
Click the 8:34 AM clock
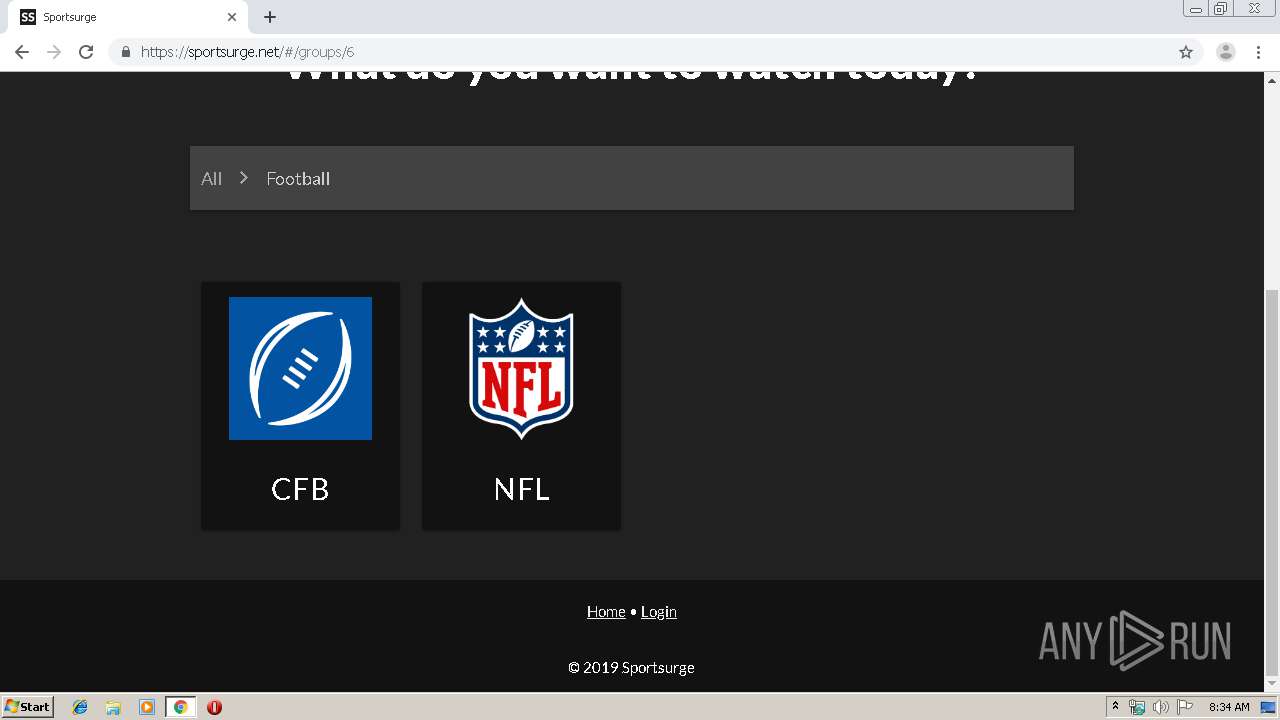coord(1229,707)
